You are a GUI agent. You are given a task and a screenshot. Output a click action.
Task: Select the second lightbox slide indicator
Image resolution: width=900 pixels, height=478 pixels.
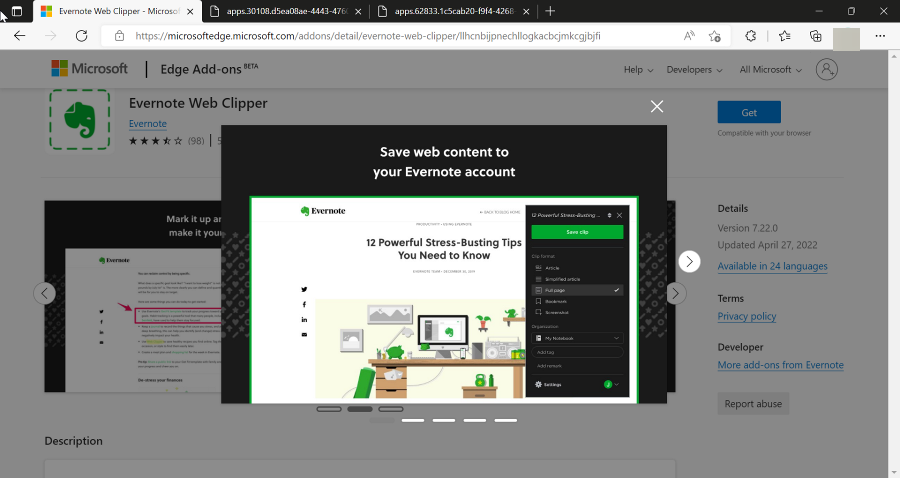click(413, 420)
